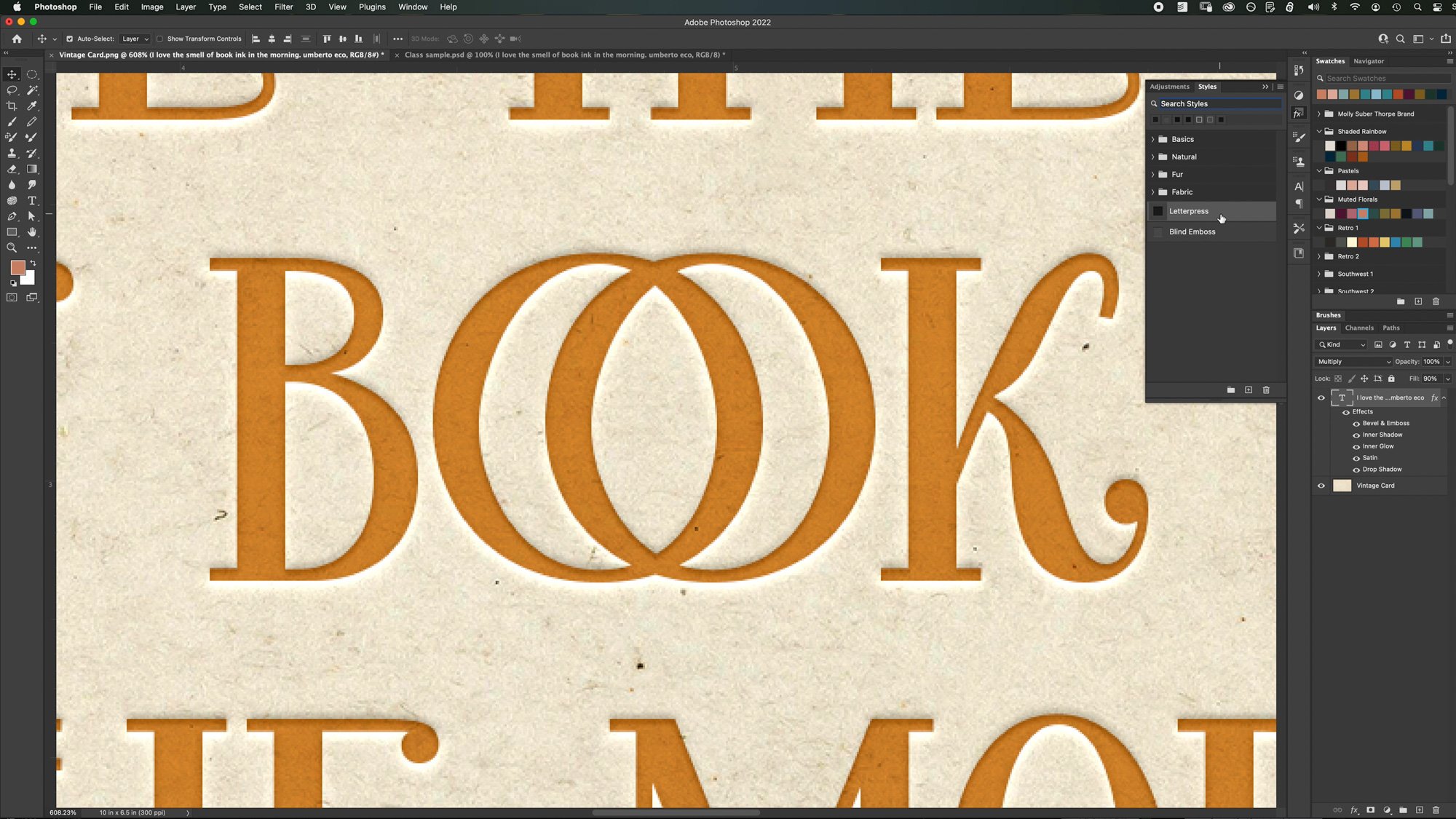Select the Crop tool
Image resolution: width=1456 pixels, height=819 pixels.
[12, 106]
